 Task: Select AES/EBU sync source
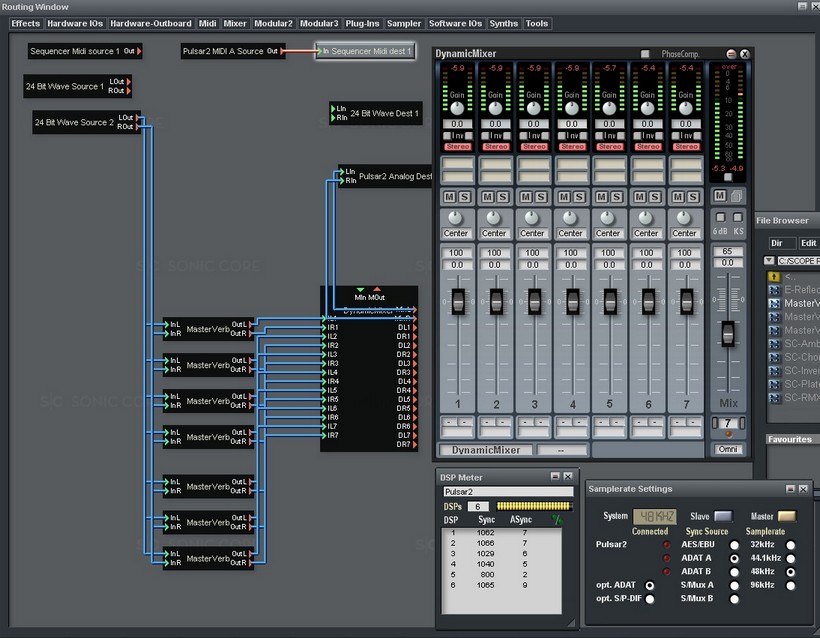click(x=734, y=545)
